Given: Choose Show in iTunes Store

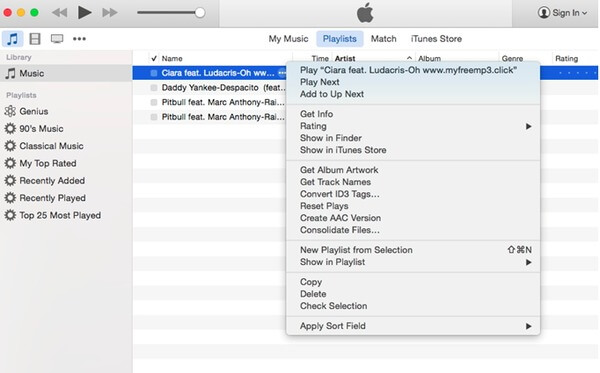Looking at the screenshot, I should coord(343,150).
